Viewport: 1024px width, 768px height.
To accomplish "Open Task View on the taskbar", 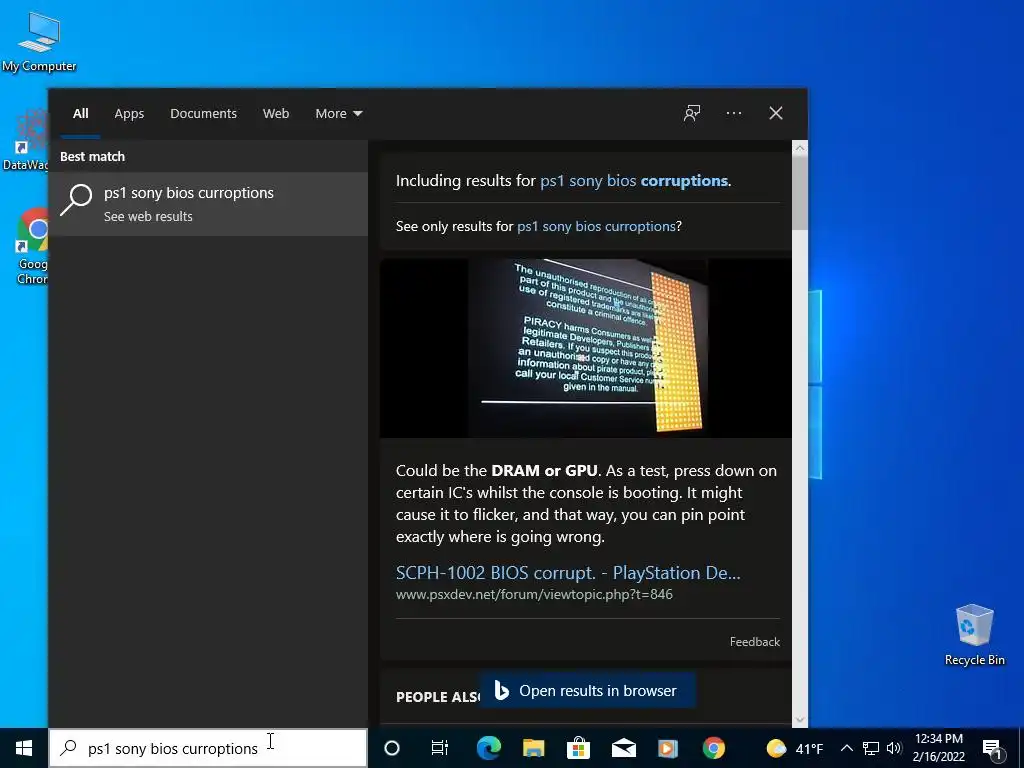I will pos(440,748).
